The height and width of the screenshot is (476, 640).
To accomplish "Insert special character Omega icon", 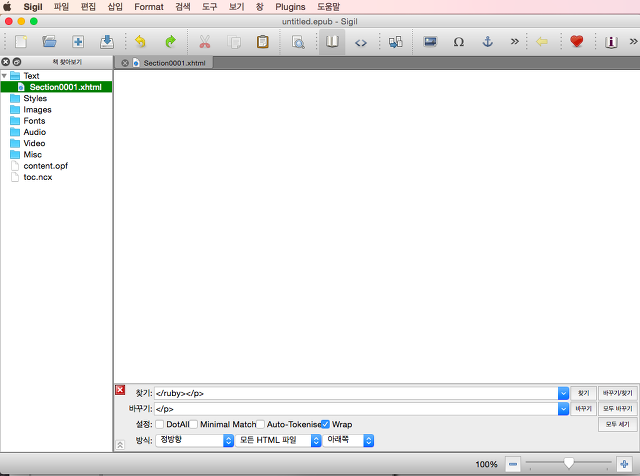I will (459, 42).
